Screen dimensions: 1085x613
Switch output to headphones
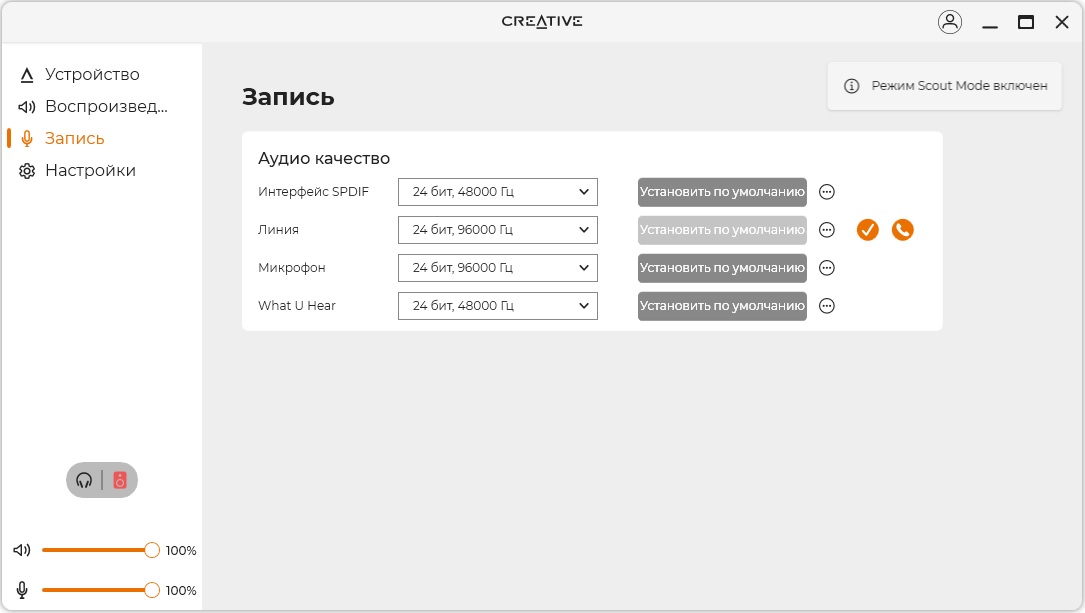85,480
